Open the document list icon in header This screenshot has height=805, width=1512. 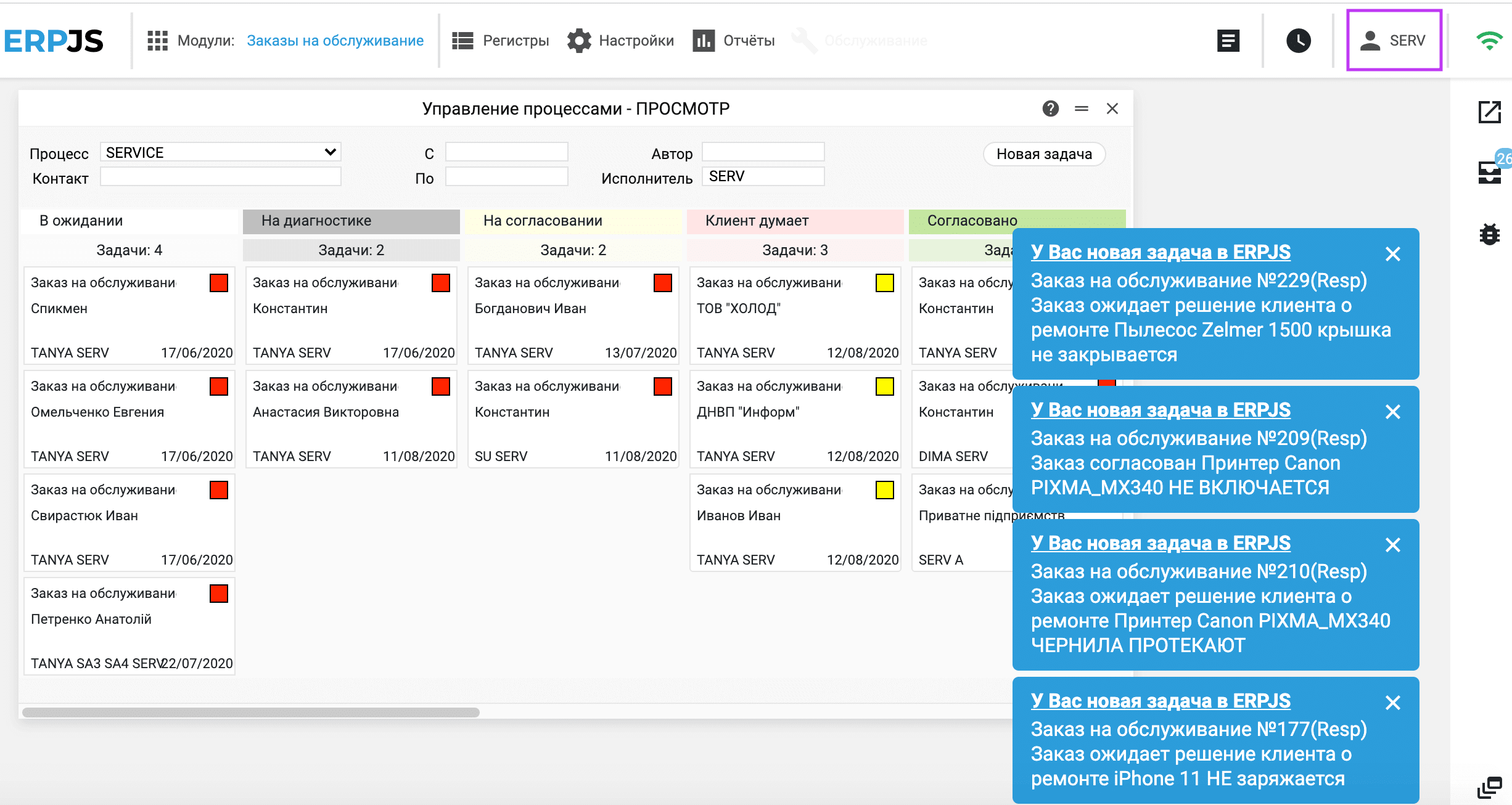[x=1228, y=41]
